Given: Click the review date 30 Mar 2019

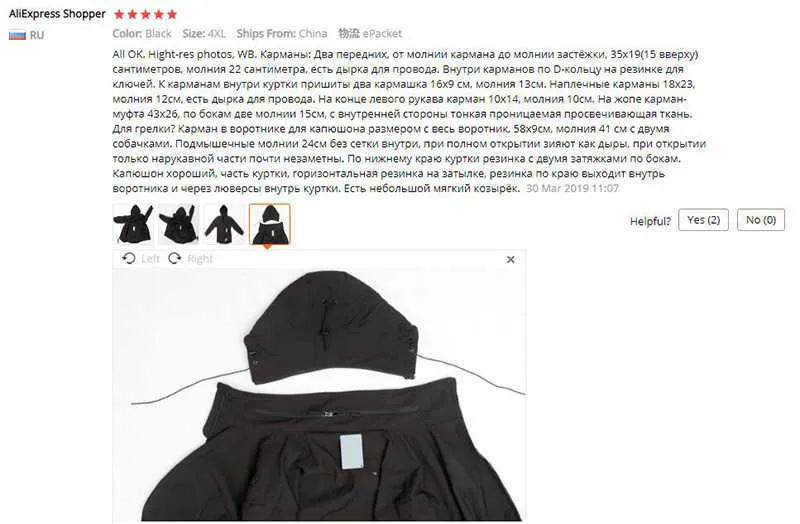Looking at the screenshot, I should point(572,188).
